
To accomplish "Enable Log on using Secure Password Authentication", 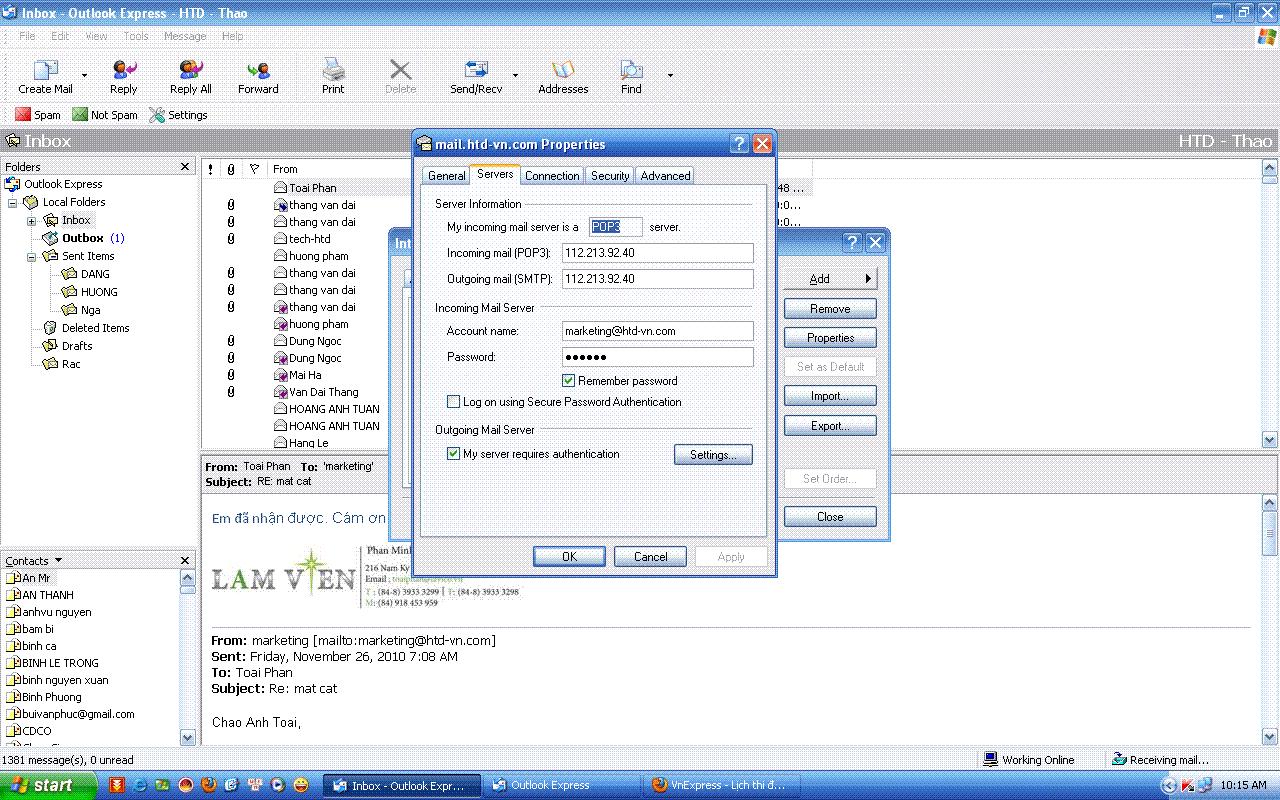I will coord(453,402).
